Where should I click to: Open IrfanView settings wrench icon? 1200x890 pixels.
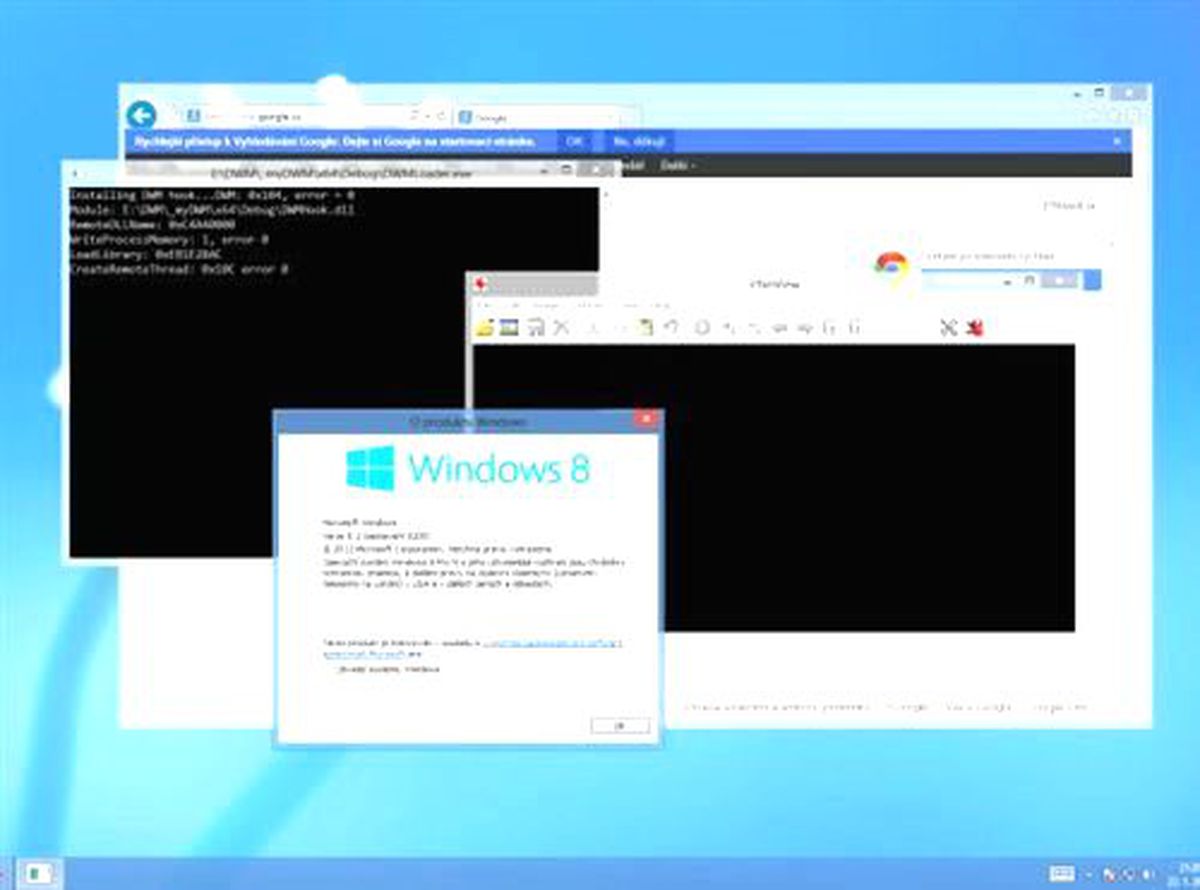(x=949, y=327)
